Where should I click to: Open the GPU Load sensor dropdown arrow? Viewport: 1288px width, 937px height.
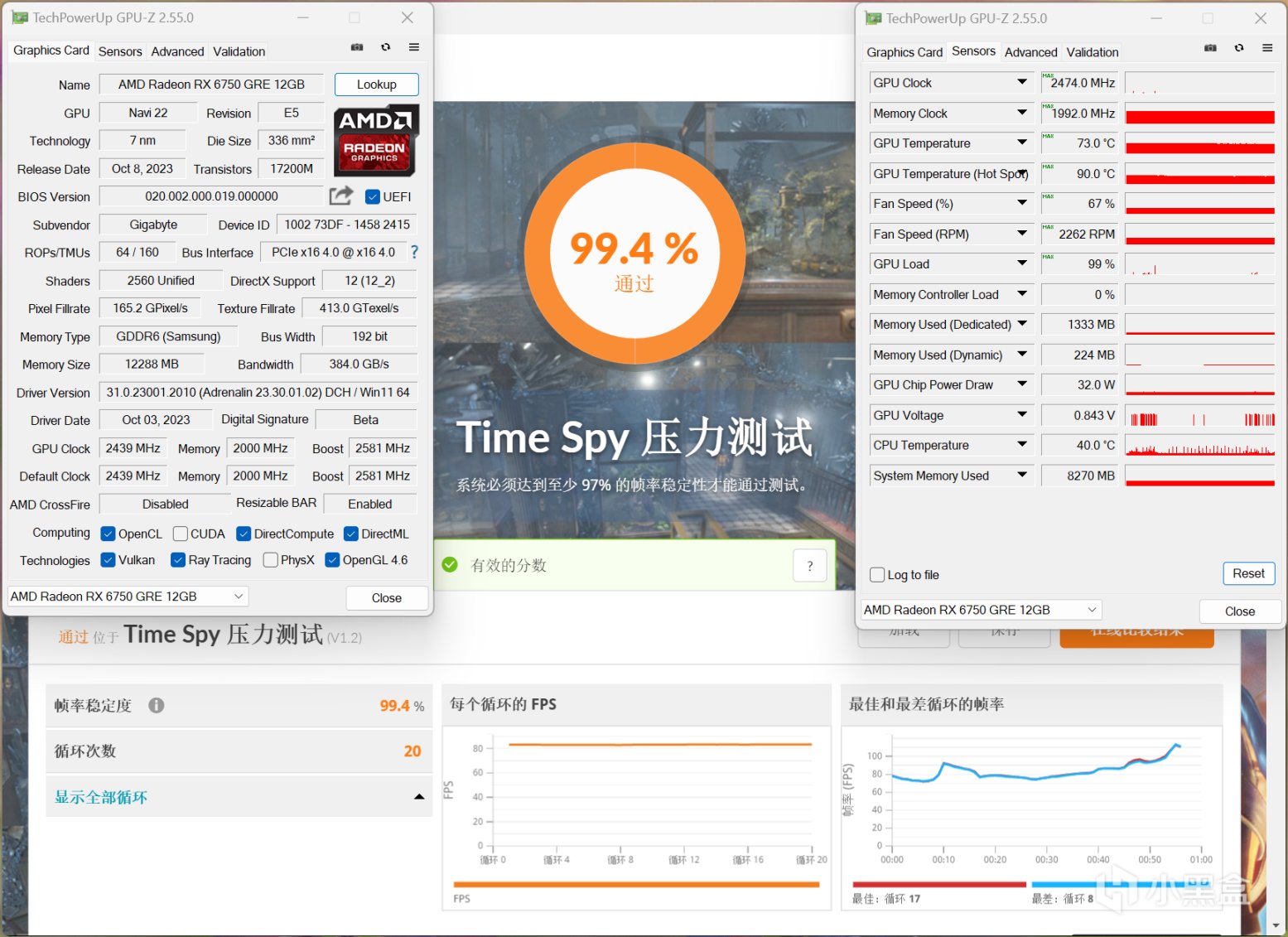click(1022, 263)
